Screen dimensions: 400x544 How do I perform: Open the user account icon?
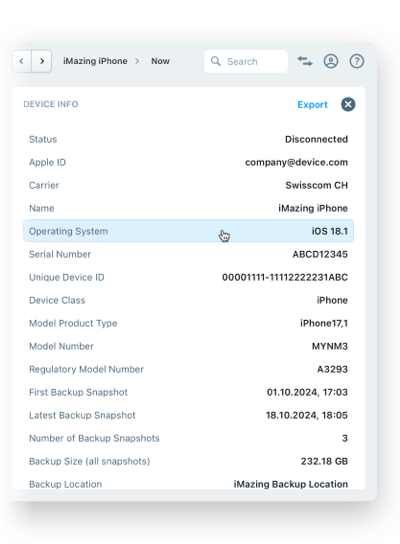click(x=331, y=61)
